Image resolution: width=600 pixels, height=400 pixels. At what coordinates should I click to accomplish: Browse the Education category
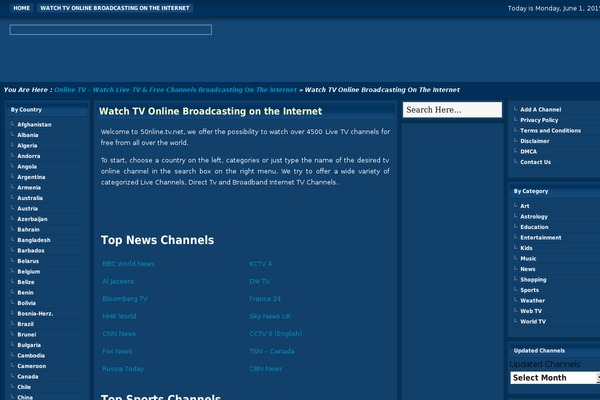534,227
